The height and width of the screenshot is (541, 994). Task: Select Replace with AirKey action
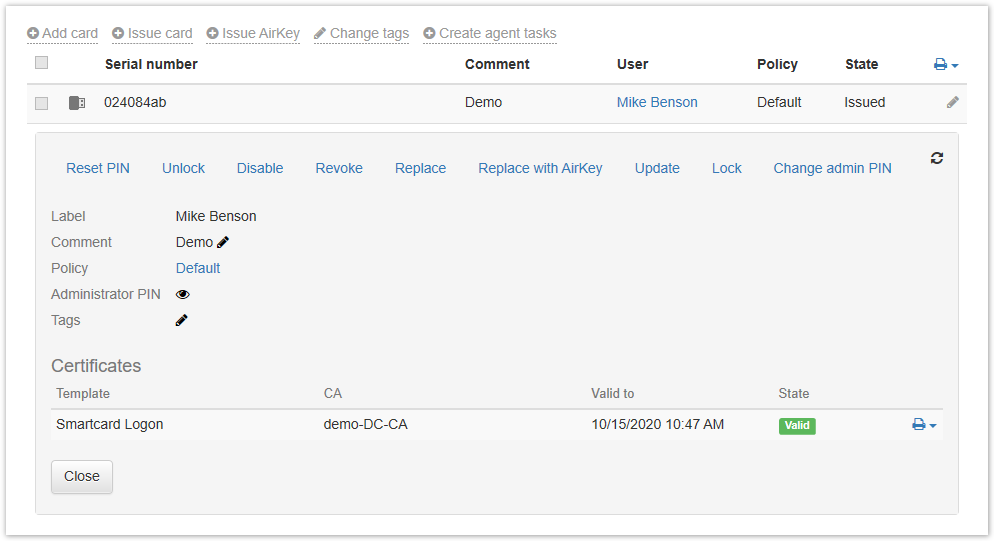540,168
